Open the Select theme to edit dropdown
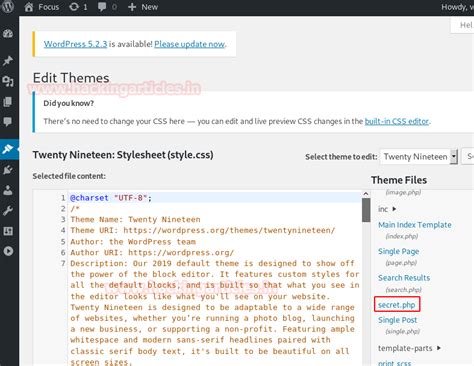This screenshot has width=474, height=366. click(419, 157)
